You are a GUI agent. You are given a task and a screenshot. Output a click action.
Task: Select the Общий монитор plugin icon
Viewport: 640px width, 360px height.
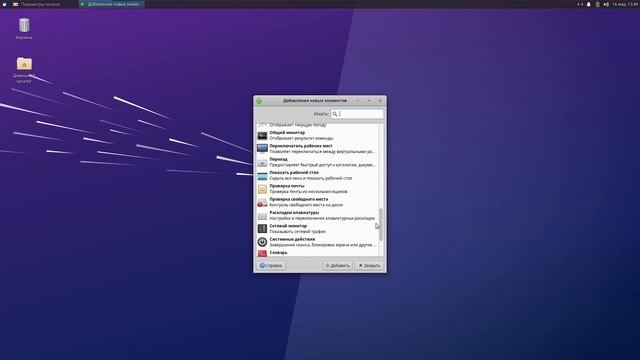262,135
